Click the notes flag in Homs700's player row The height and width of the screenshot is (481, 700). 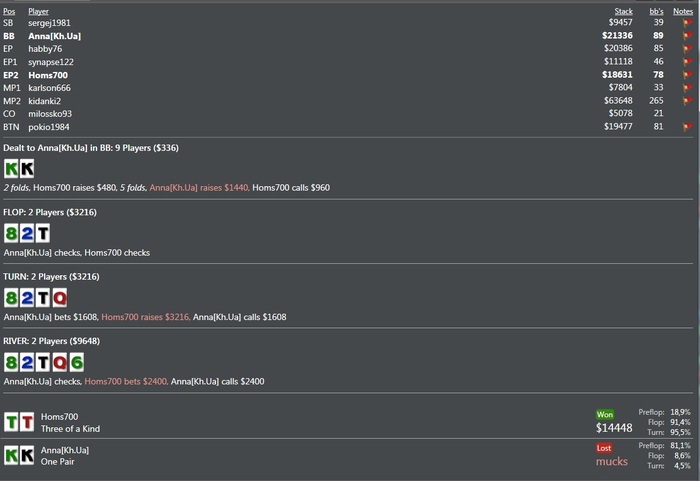click(x=687, y=74)
